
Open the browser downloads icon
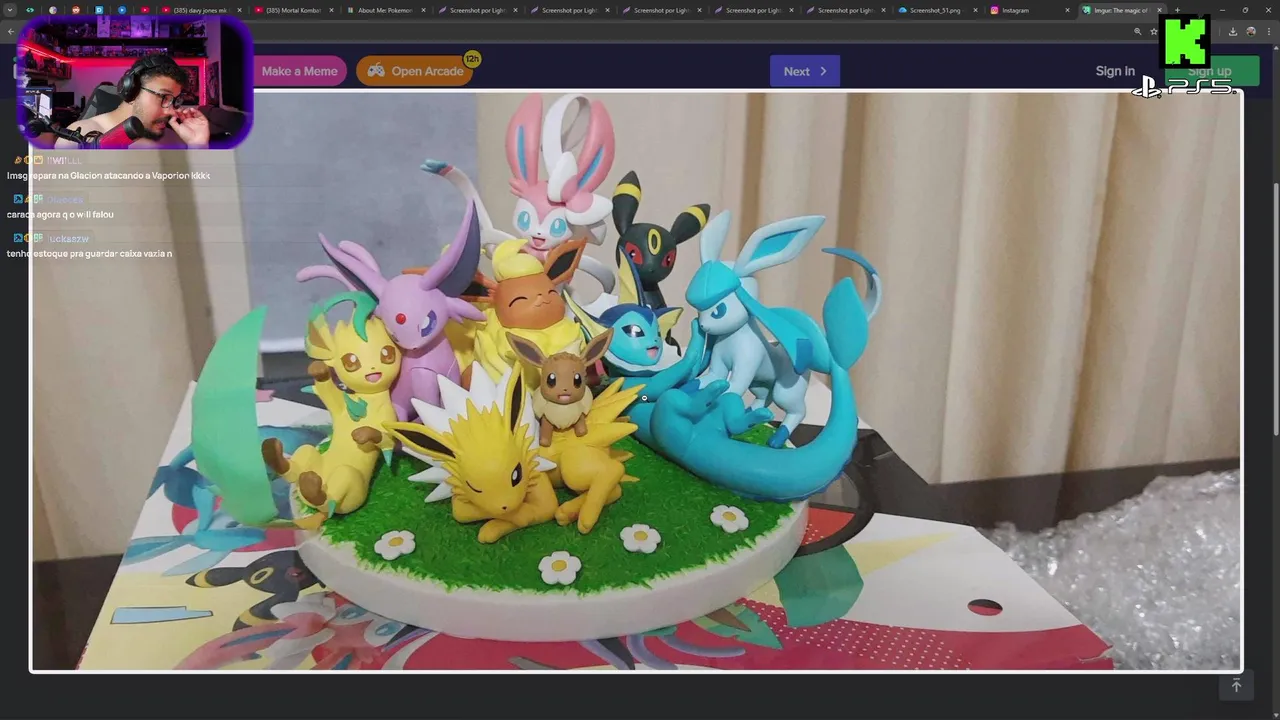tap(1232, 31)
